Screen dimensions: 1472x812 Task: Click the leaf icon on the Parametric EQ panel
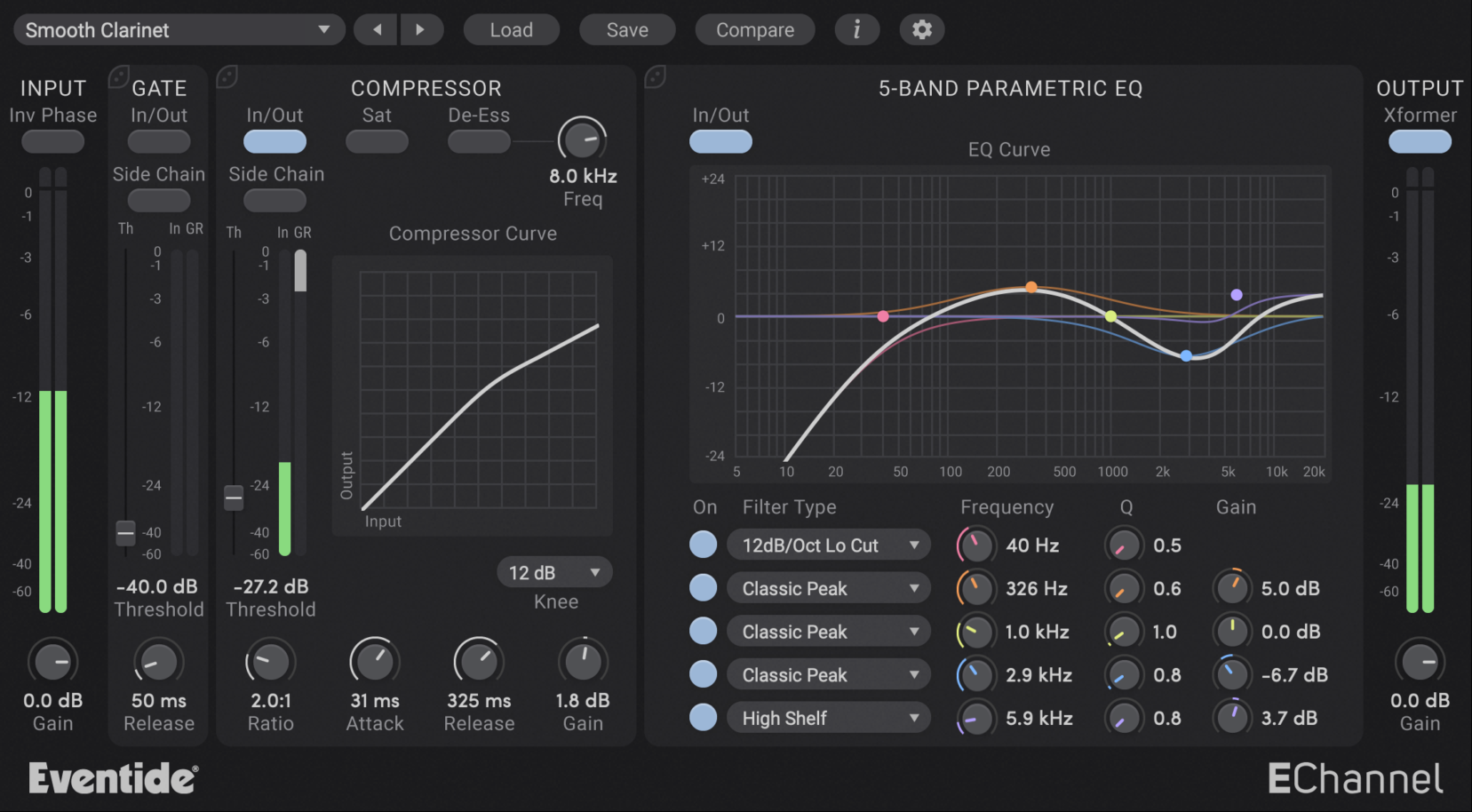656,78
